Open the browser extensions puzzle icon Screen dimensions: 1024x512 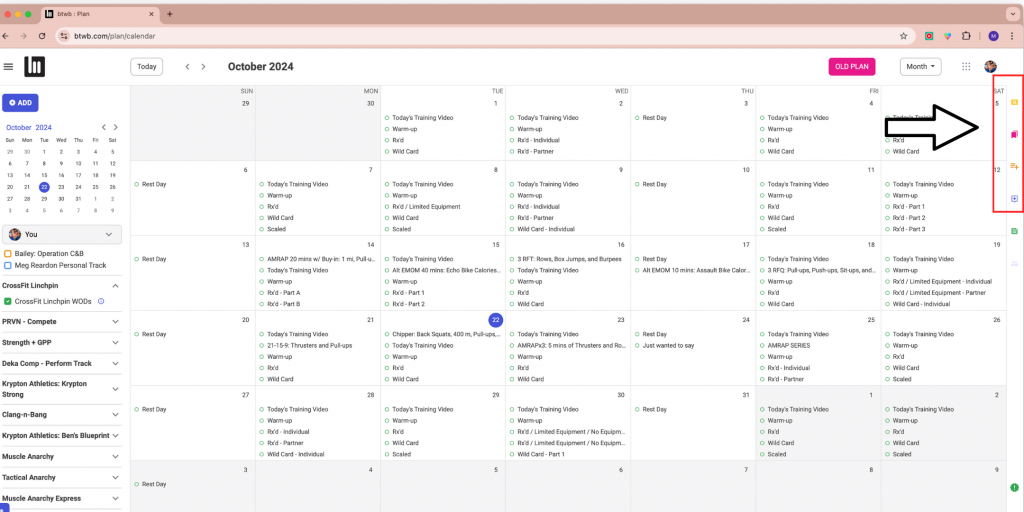click(x=967, y=36)
